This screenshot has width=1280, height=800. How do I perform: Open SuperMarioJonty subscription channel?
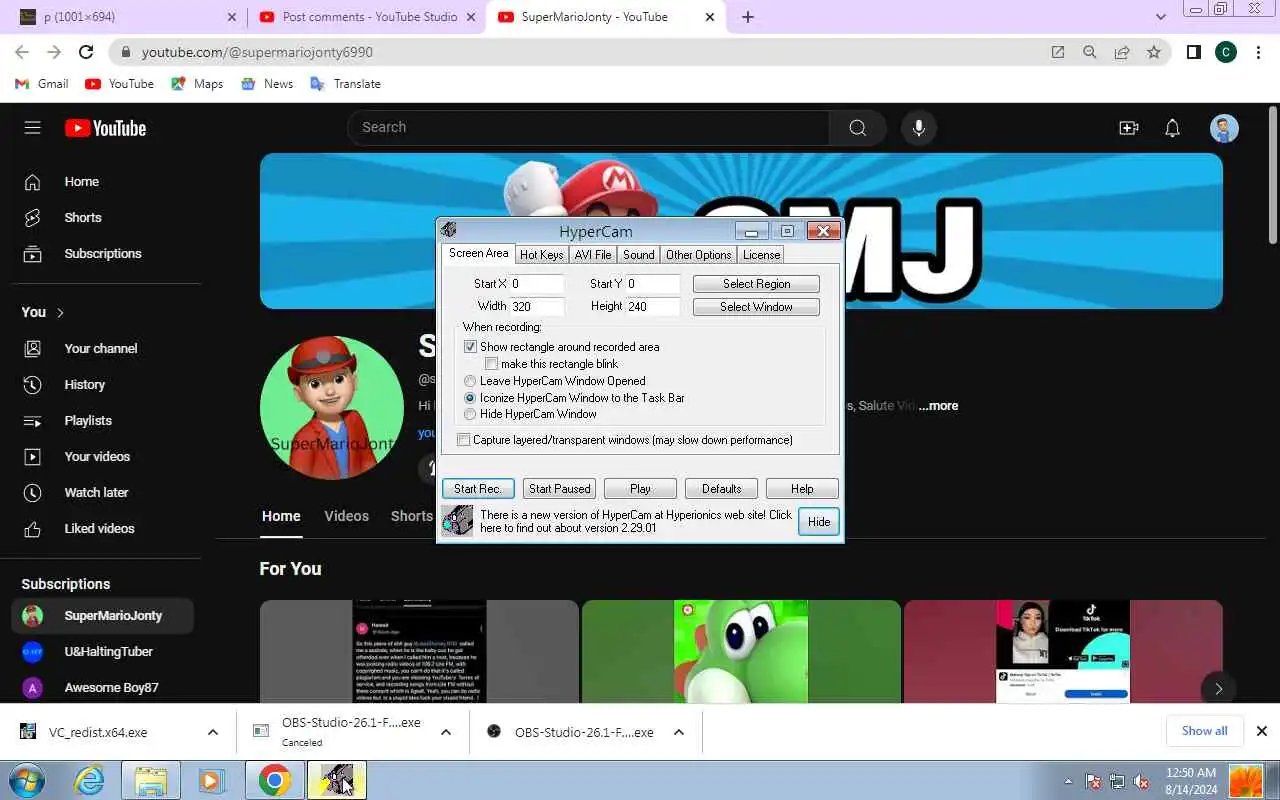pos(103,616)
